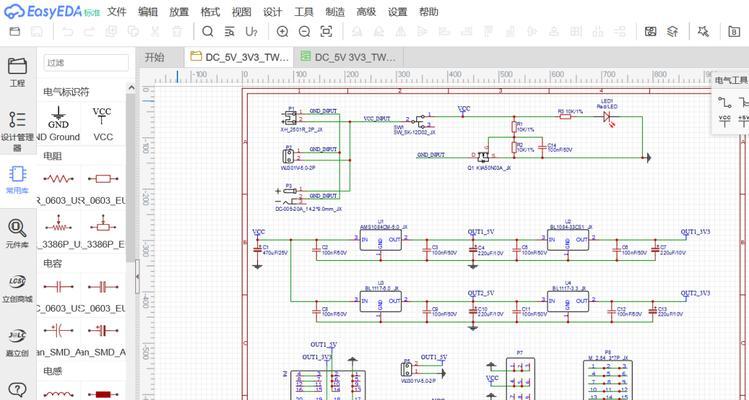749x400 pixels.
Task: Open the 放置 (Place) menu
Action: coord(179,11)
